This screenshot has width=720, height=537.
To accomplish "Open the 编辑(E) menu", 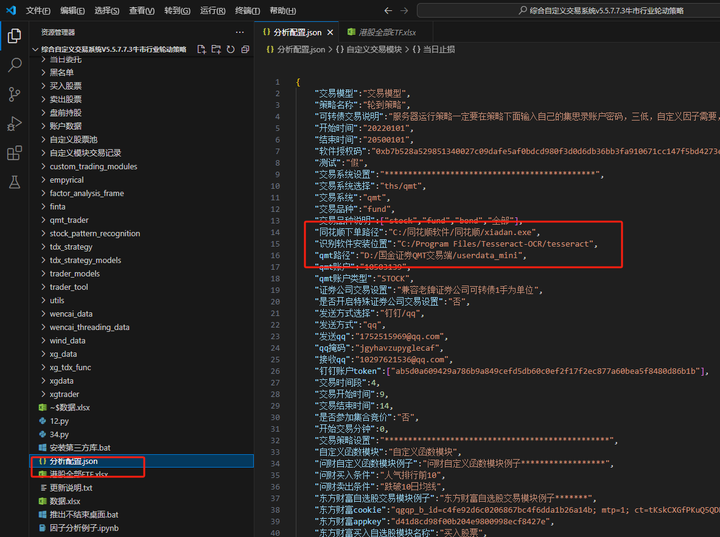I will (x=73, y=10).
